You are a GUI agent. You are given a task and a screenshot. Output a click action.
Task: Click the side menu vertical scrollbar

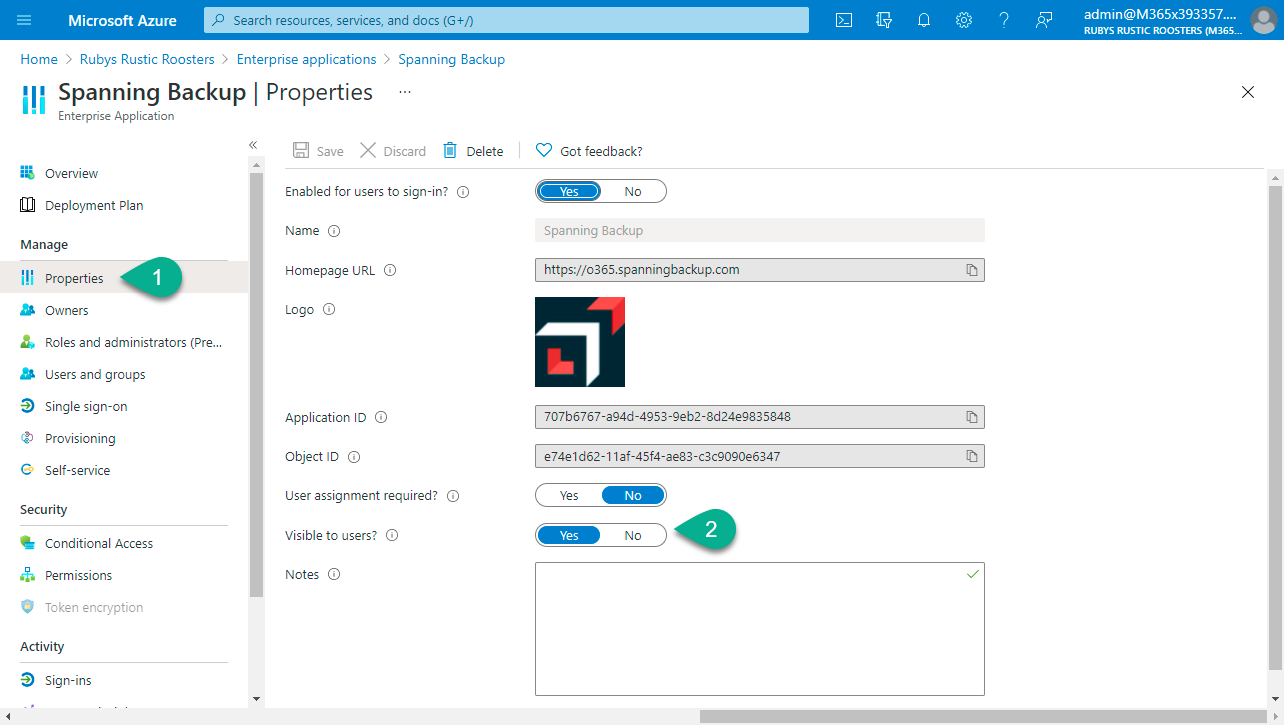click(x=256, y=385)
